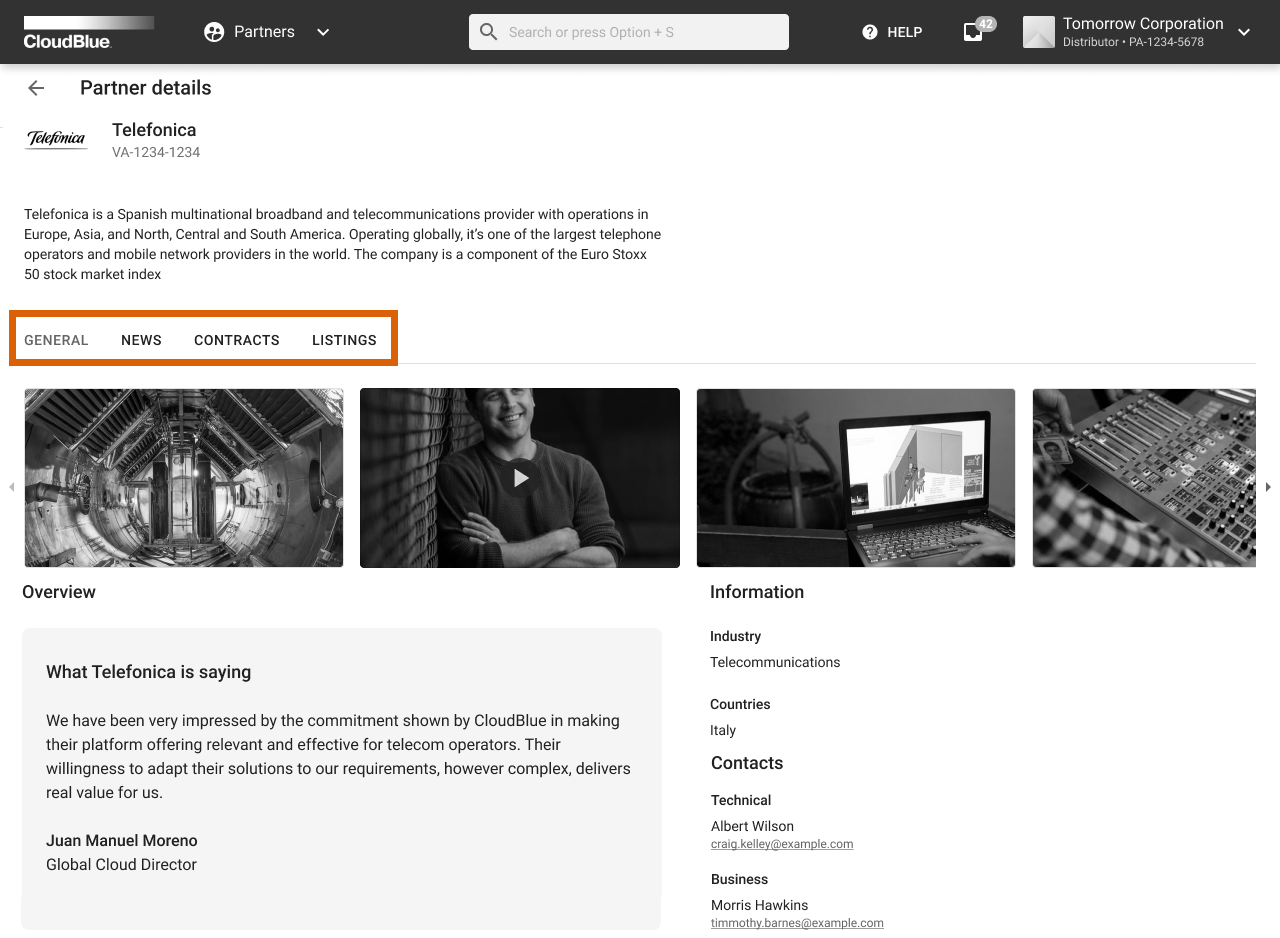Open the Contracts tab
1280x938 pixels.
(x=237, y=340)
